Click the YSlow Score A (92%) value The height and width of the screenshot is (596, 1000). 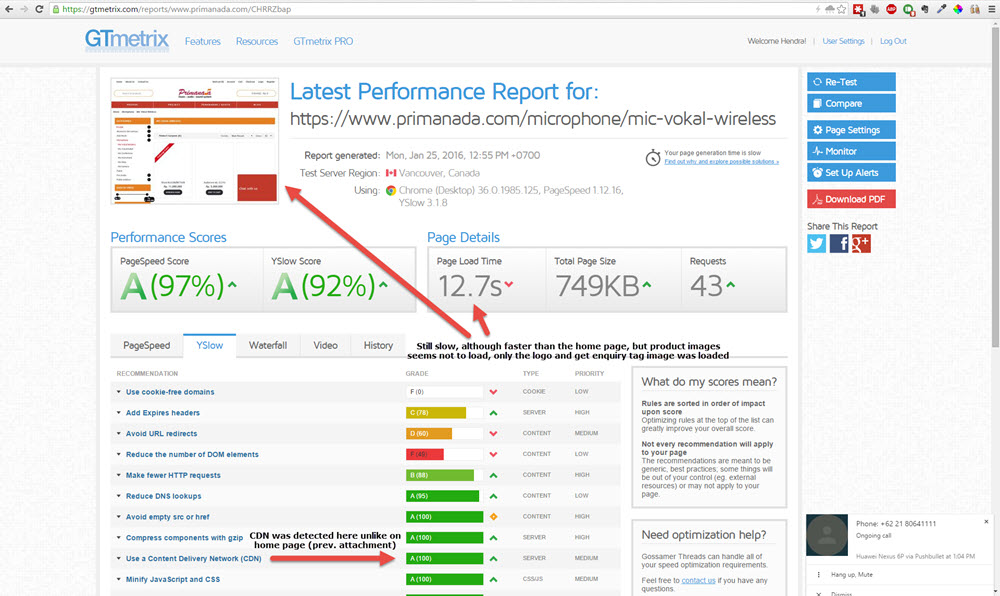click(x=323, y=286)
